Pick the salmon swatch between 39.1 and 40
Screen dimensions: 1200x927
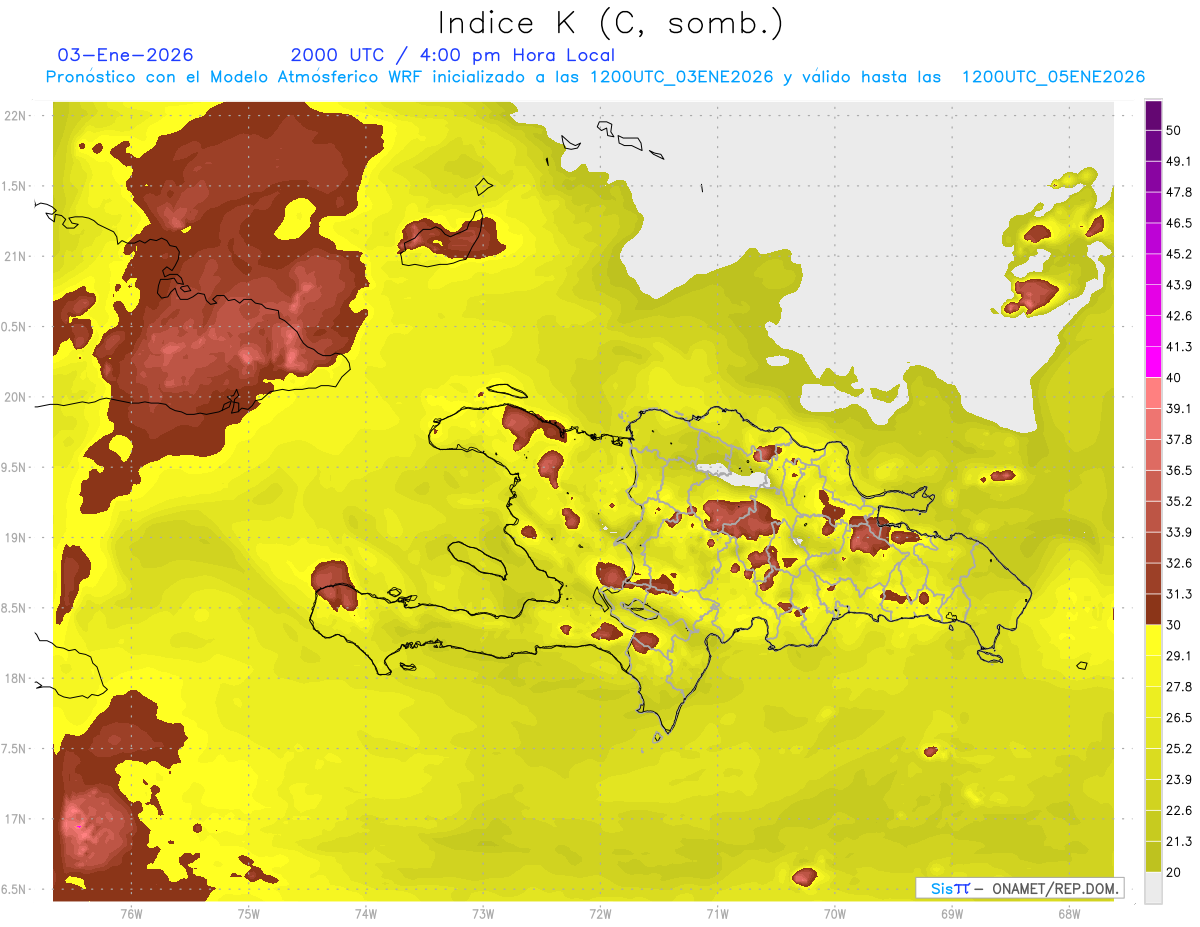pyautogui.click(x=1153, y=393)
